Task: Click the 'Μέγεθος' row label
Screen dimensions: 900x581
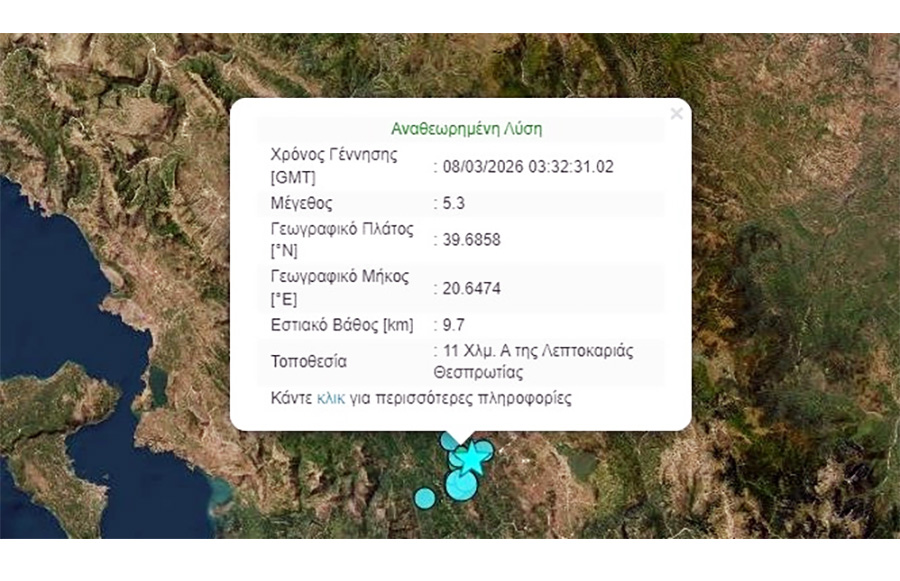Action: 301,204
